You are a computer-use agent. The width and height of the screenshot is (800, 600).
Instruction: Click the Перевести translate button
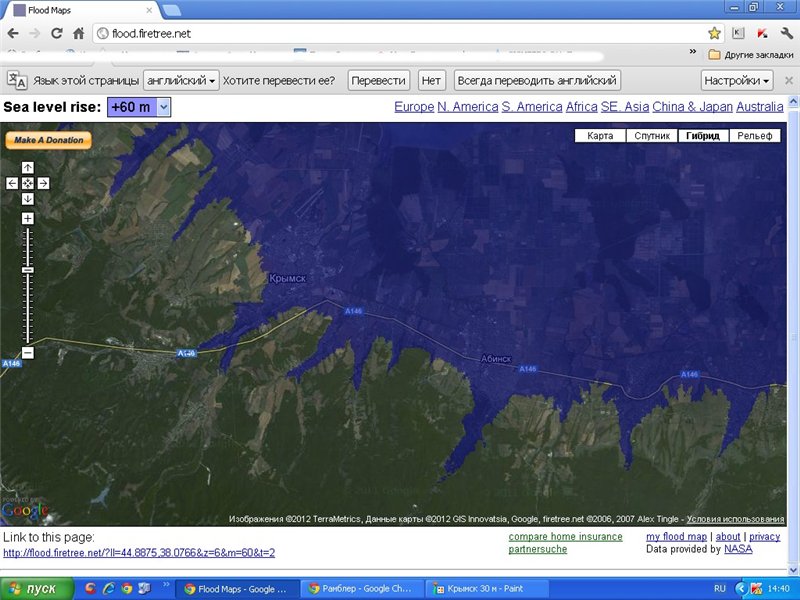[379, 80]
